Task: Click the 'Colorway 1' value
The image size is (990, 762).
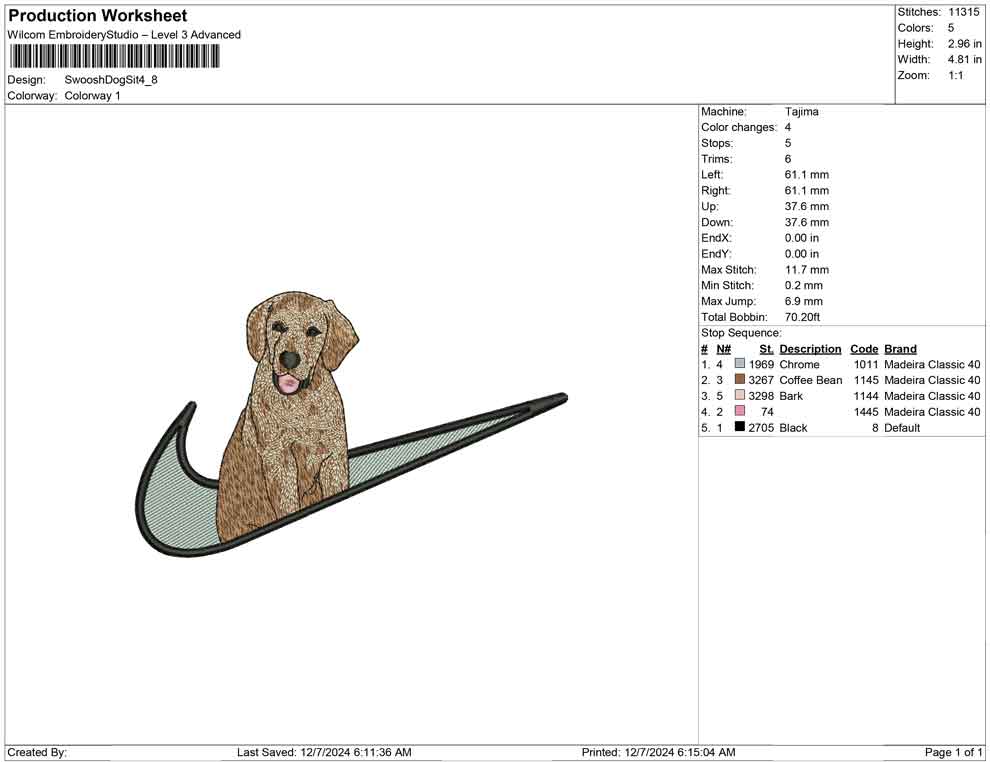Action: pos(92,96)
